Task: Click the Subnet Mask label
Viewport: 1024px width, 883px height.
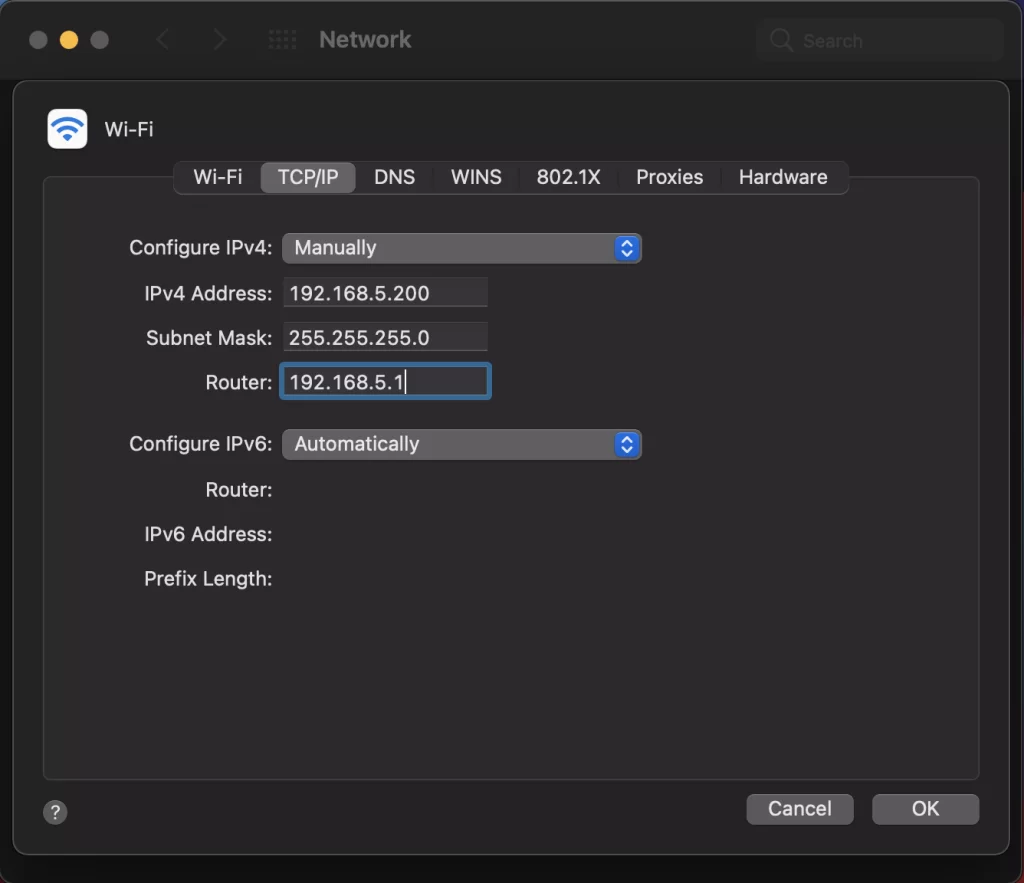Action: (209, 338)
